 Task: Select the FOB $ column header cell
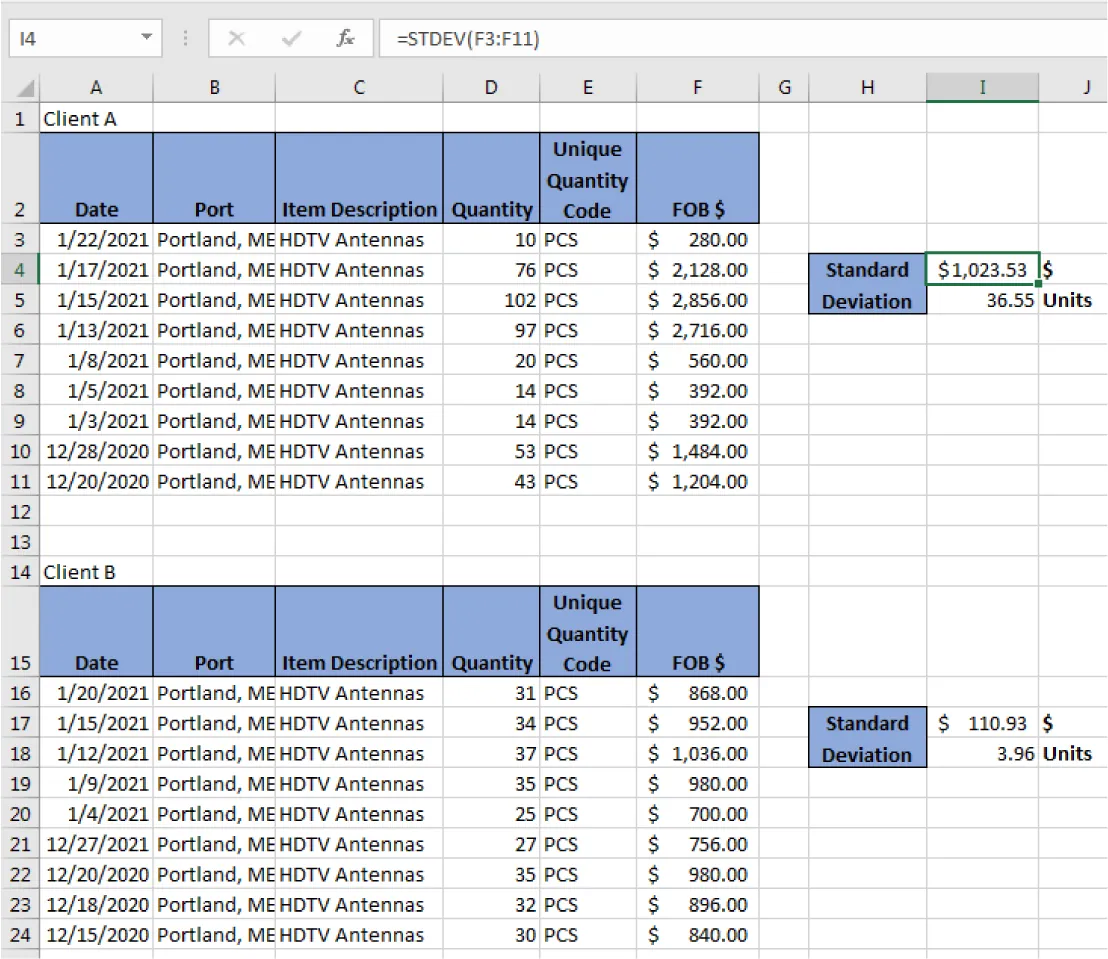pyautogui.click(x=697, y=177)
